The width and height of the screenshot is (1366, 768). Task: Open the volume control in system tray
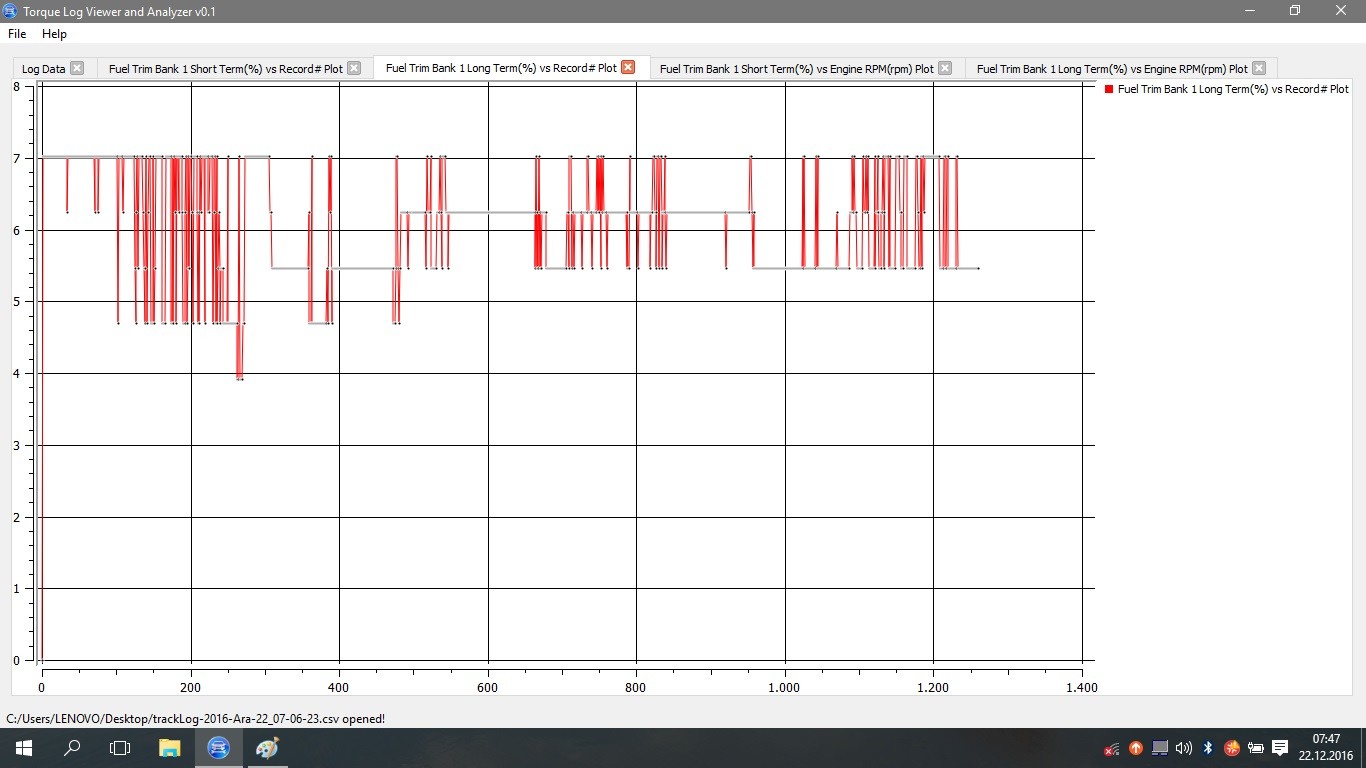[1184, 748]
